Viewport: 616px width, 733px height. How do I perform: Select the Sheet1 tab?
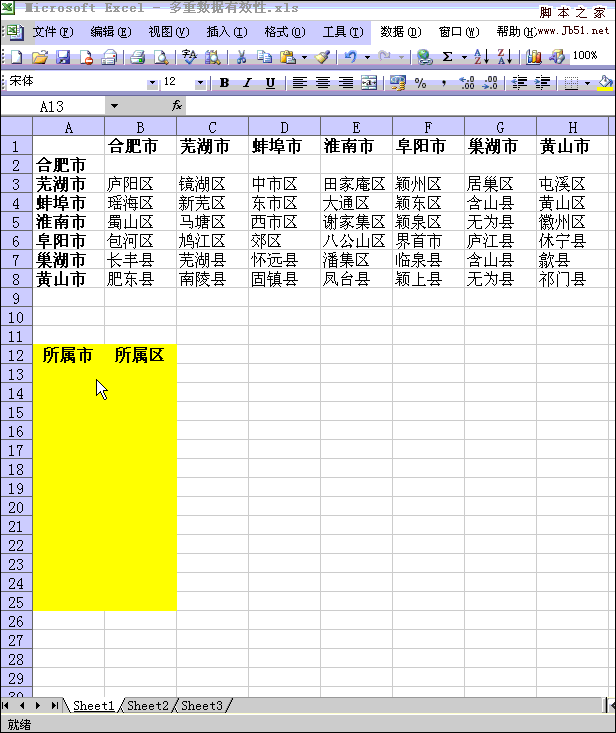pyautogui.click(x=93, y=705)
